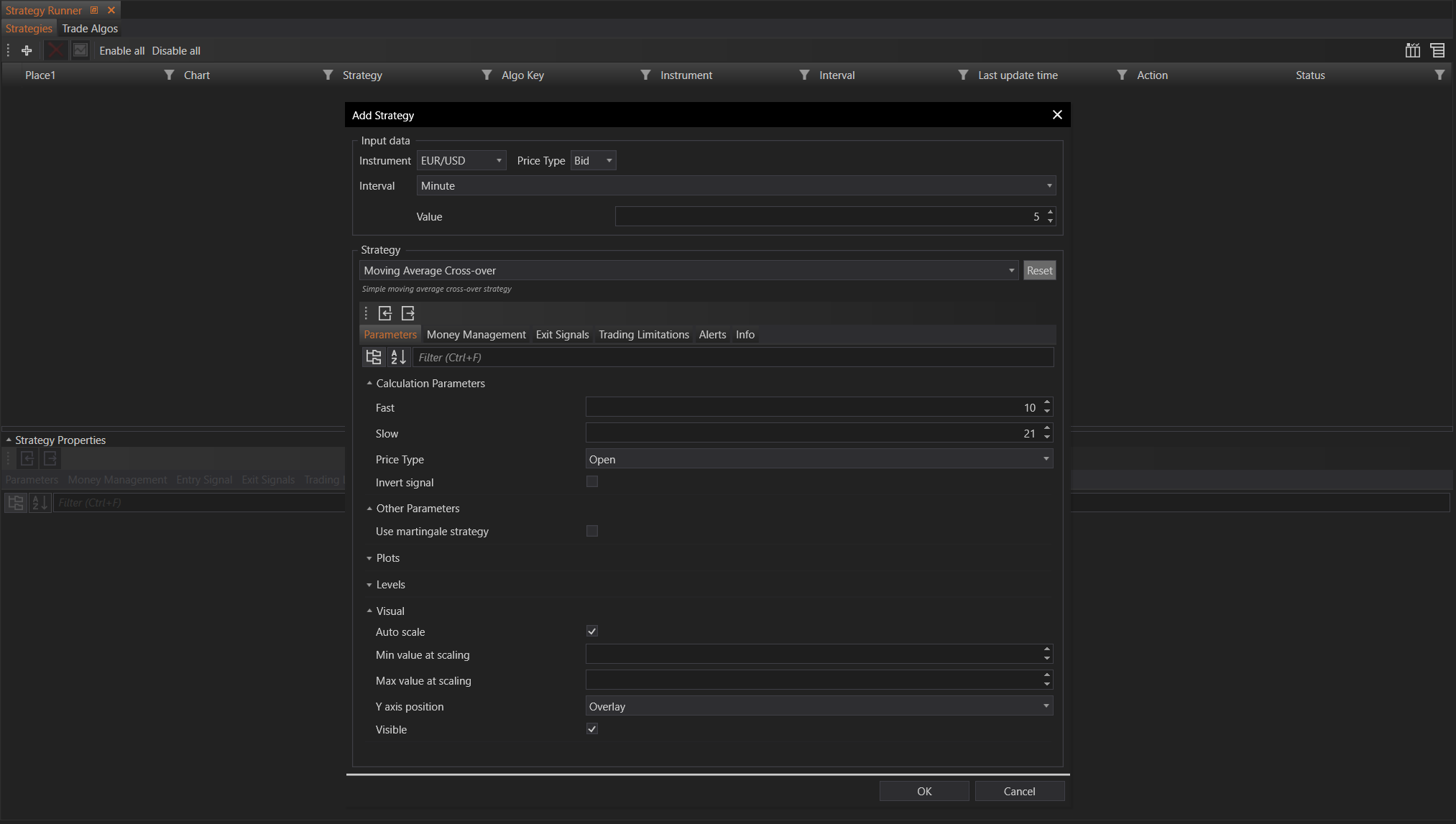Click the export settings icon in dialog

pos(408,313)
